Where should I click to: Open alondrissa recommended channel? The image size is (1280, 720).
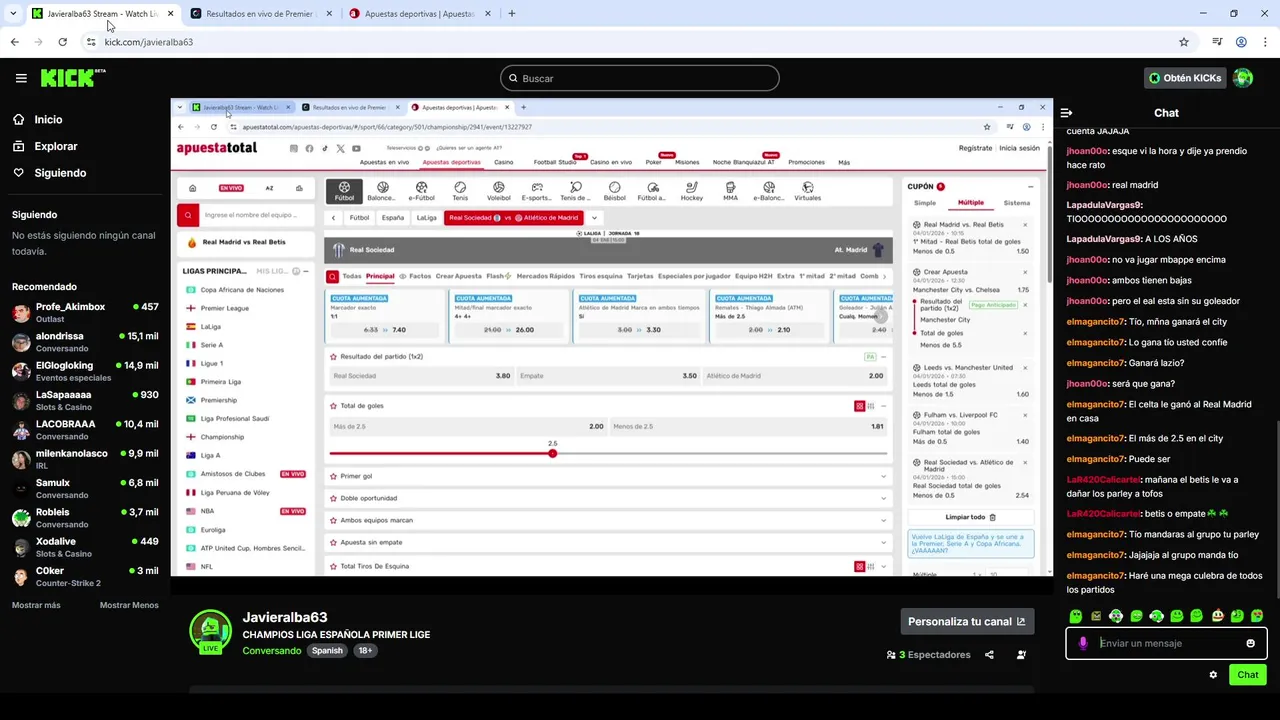[x=85, y=342]
